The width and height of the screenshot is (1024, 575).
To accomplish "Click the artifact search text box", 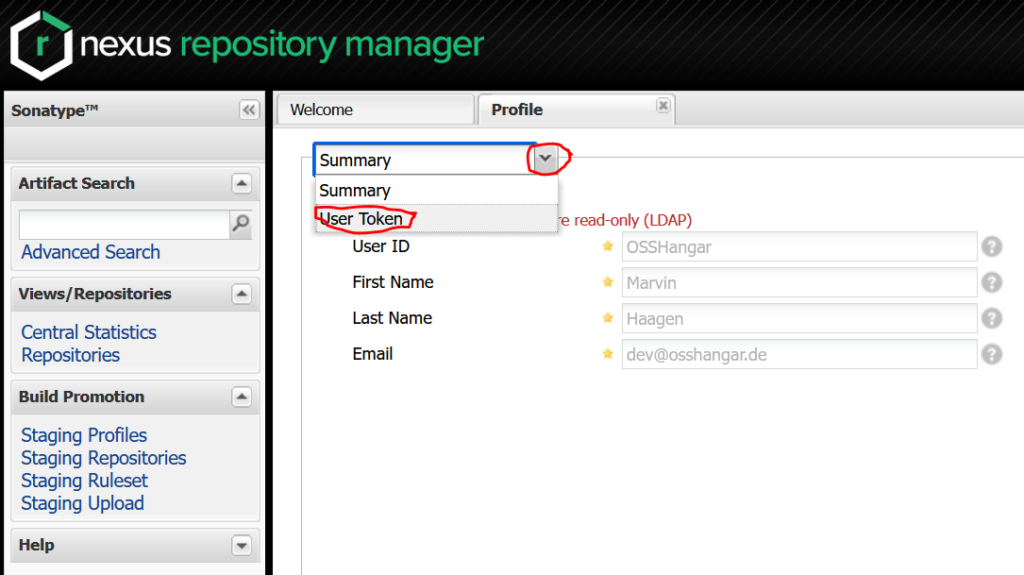I will [124, 224].
